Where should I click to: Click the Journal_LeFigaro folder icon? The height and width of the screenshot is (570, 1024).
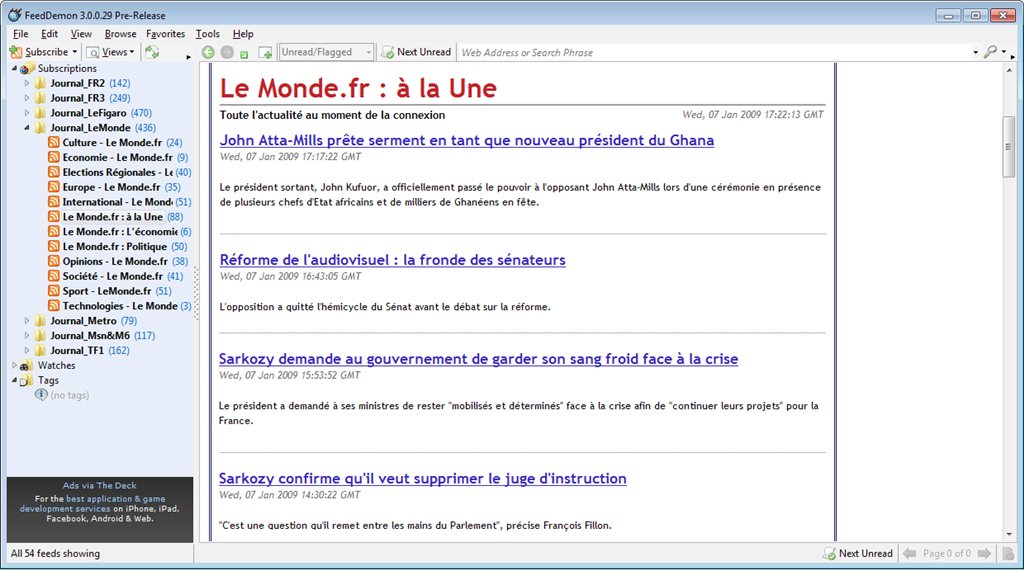coord(40,113)
